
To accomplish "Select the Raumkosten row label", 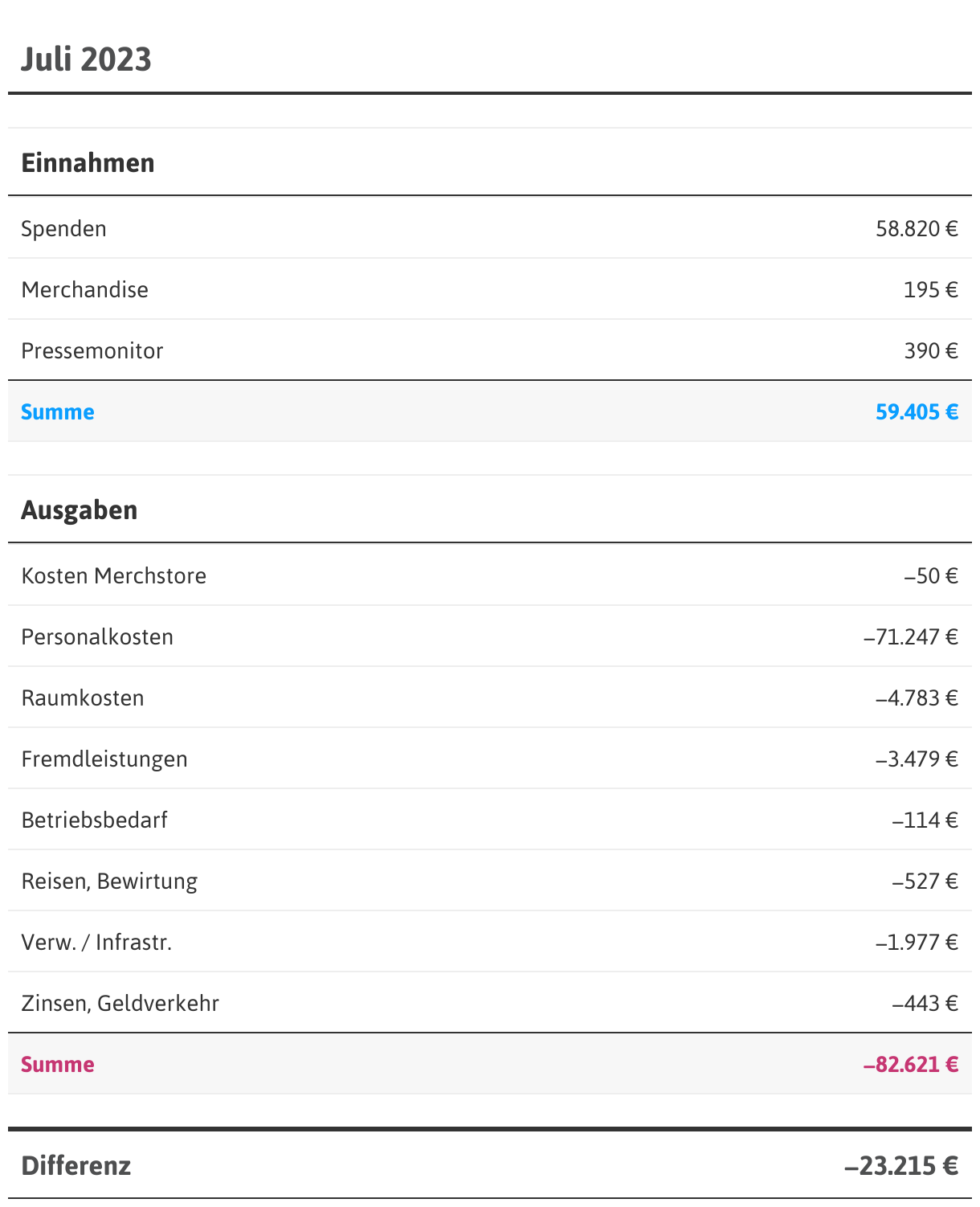I will (x=83, y=698).
